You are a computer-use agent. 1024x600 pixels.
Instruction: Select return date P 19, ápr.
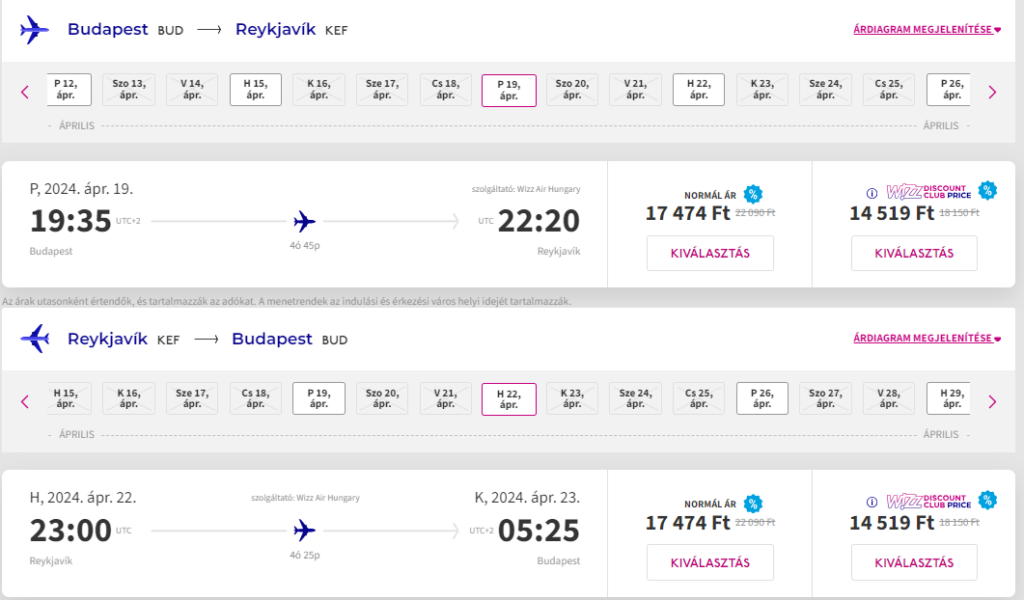pos(319,398)
